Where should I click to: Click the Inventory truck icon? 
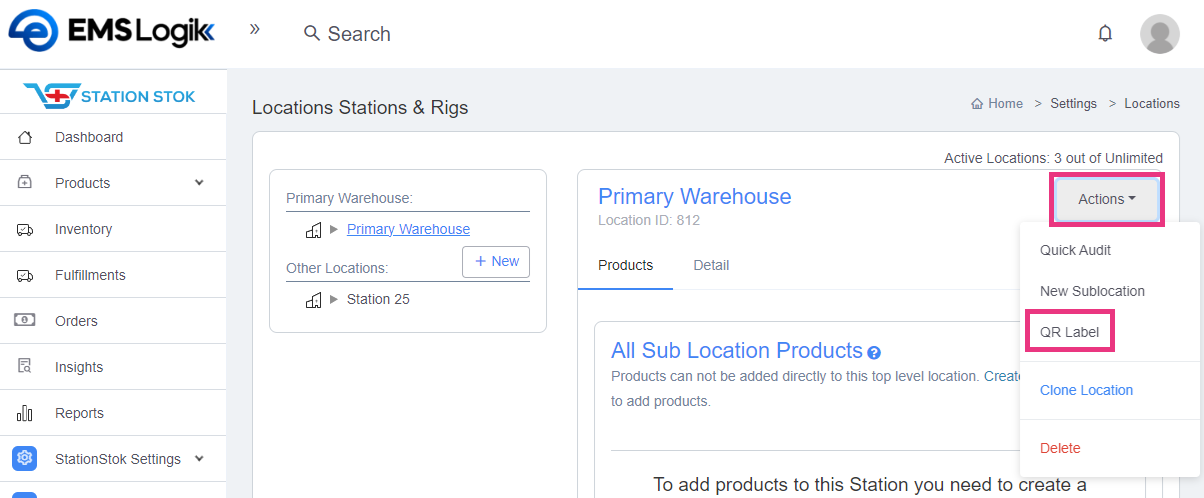pos(26,229)
